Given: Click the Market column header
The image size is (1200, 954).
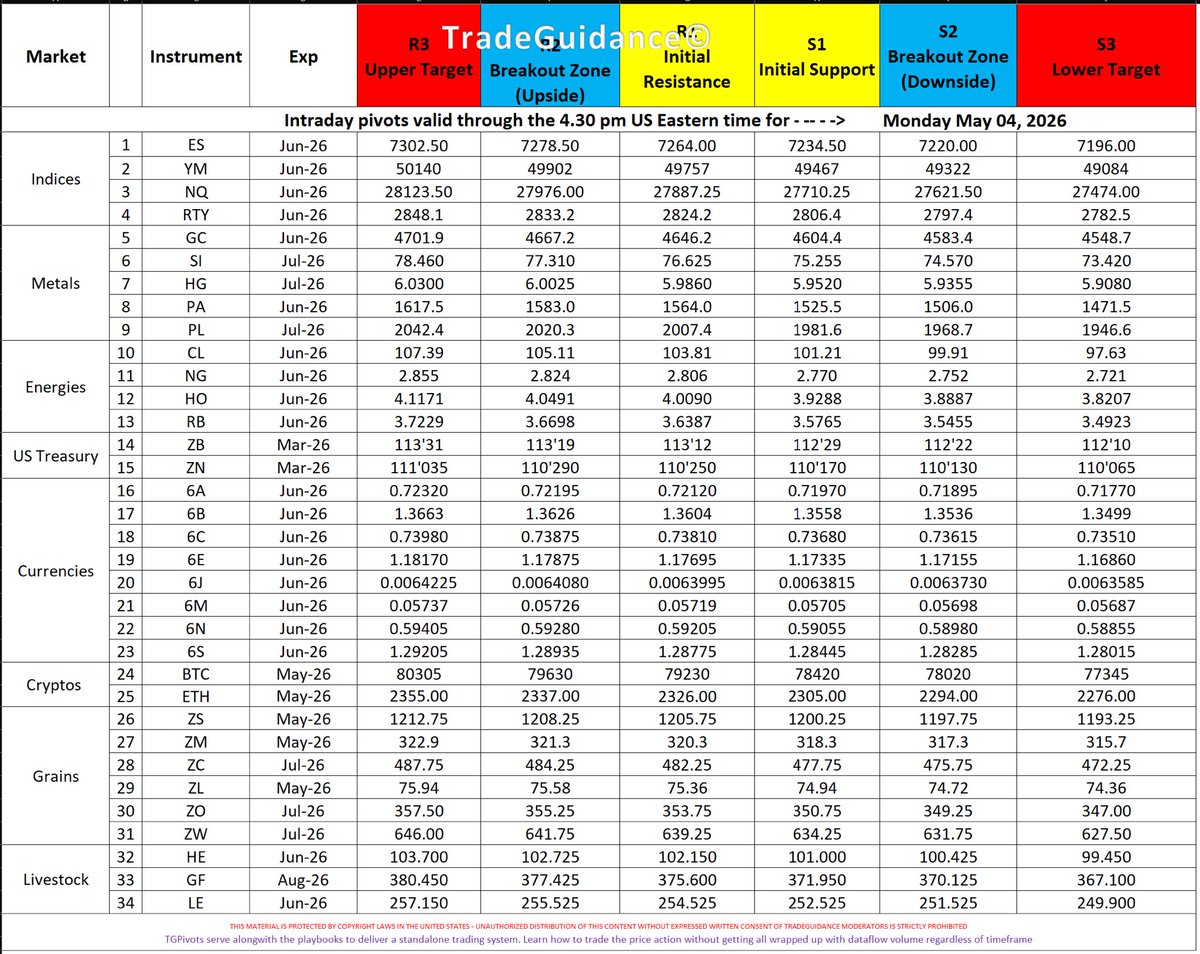Looking at the screenshot, I should pos(54,56).
